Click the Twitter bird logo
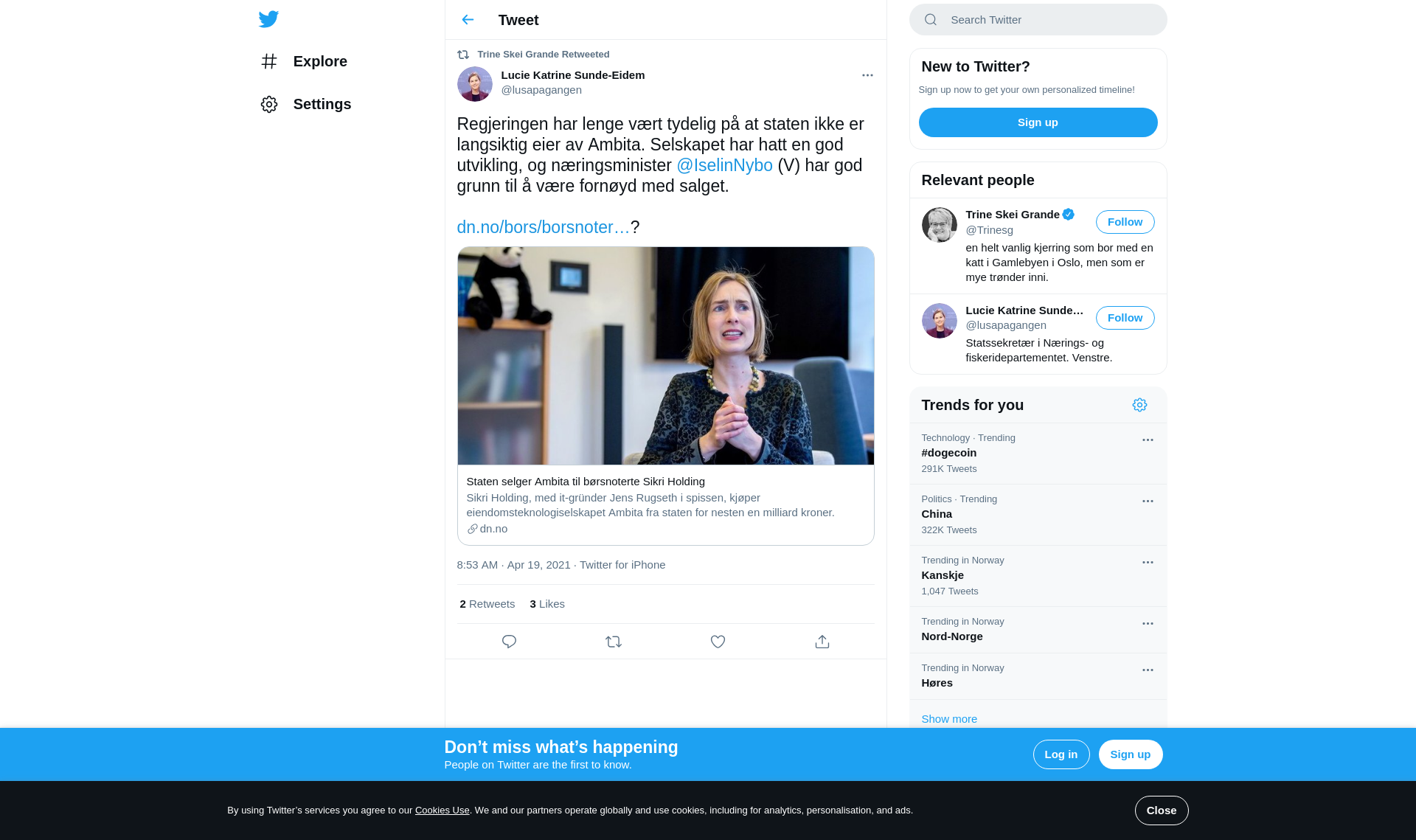The height and width of the screenshot is (840, 1416). pos(268,19)
